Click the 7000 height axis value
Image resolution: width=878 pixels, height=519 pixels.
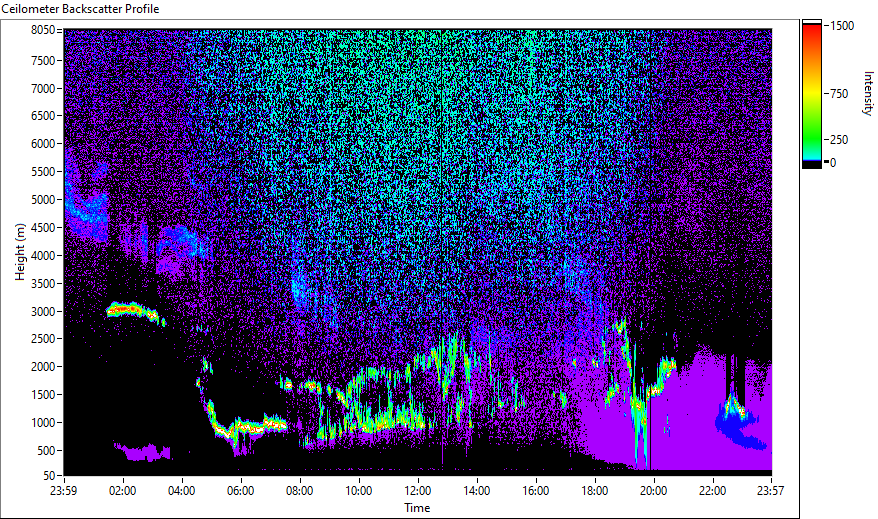(43, 88)
